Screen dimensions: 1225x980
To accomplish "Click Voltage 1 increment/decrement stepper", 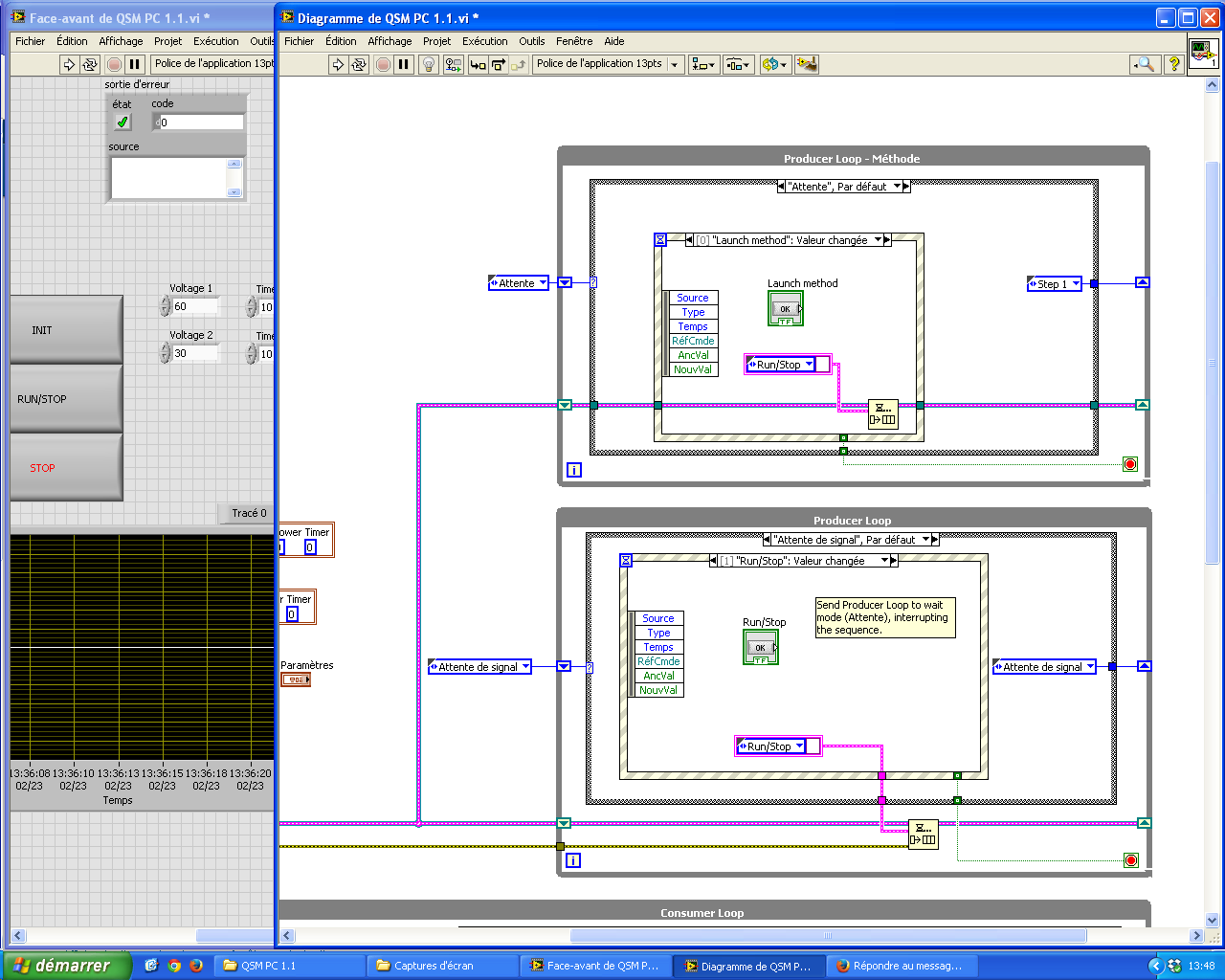I will [165, 306].
